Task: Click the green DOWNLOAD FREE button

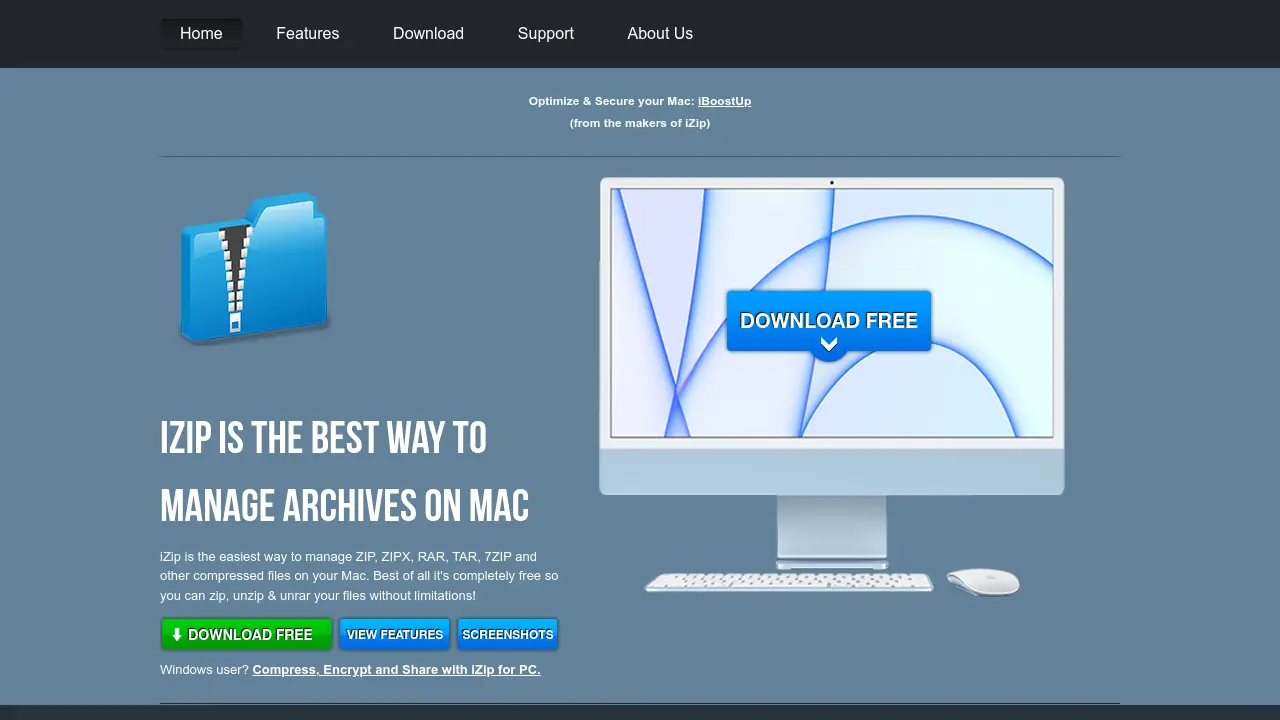Action: pos(246,634)
